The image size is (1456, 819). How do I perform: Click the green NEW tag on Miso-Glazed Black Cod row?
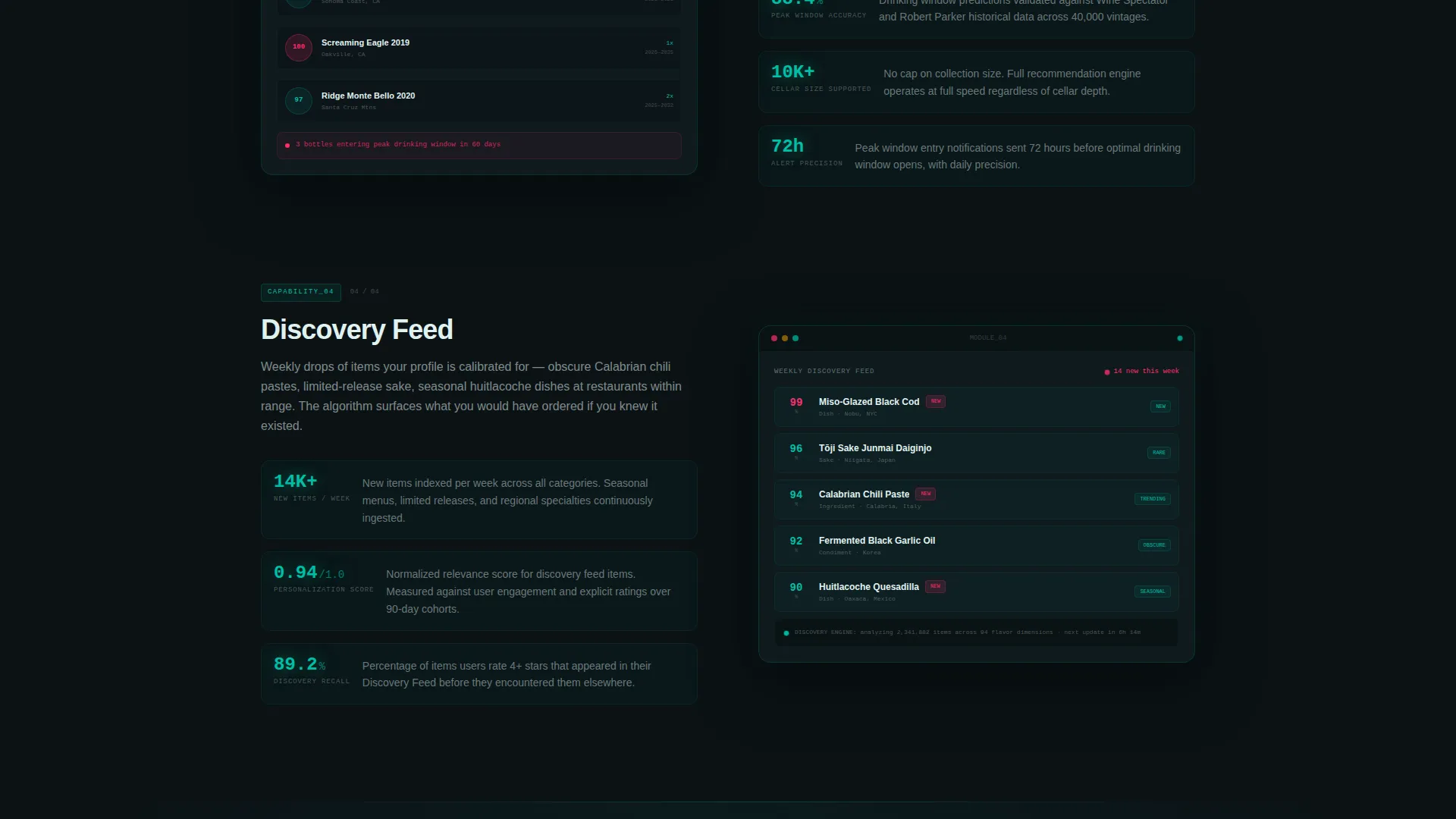1160,406
